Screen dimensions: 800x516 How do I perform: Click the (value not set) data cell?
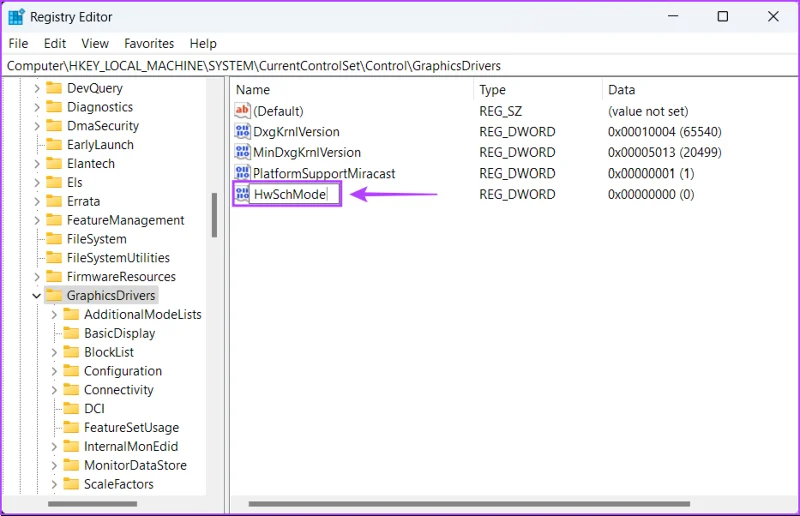pyautogui.click(x=648, y=111)
